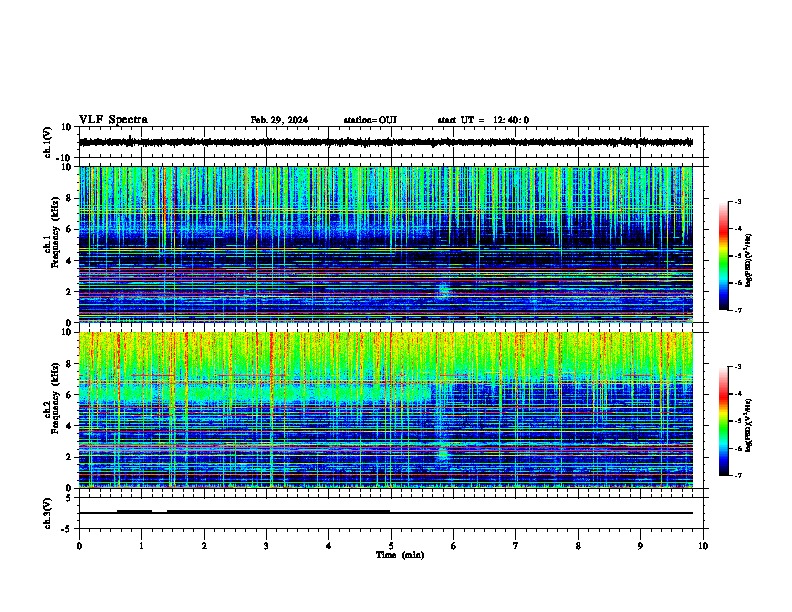
Task: Click time axis tick label "0"
Action: [x=79, y=546]
